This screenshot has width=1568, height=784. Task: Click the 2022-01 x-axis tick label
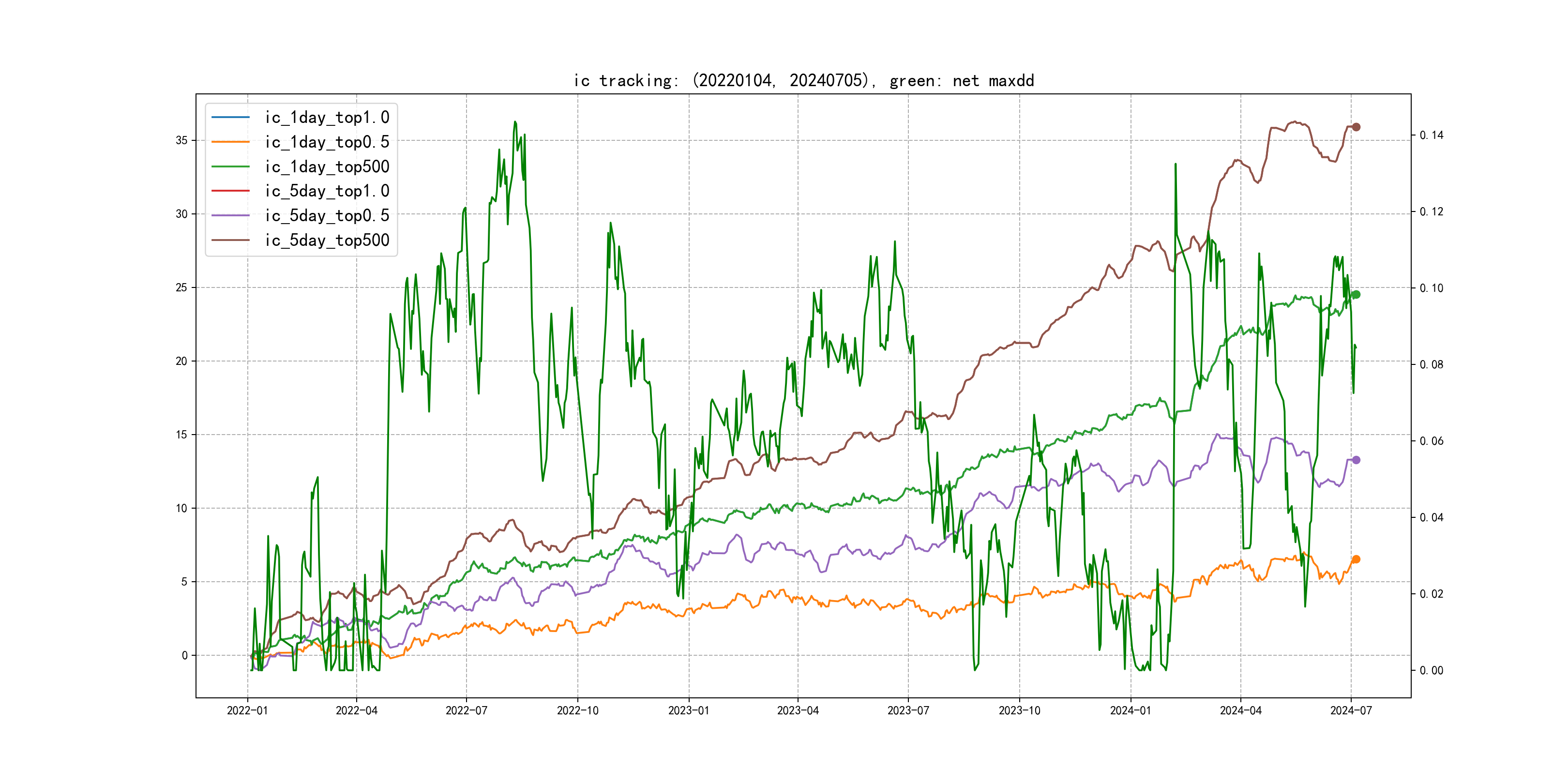tap(247, 710)
